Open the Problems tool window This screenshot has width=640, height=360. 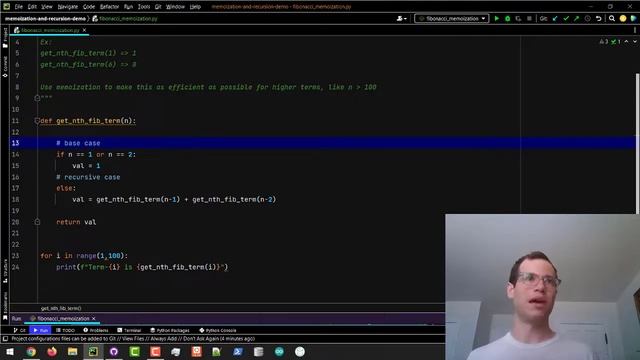96,330
